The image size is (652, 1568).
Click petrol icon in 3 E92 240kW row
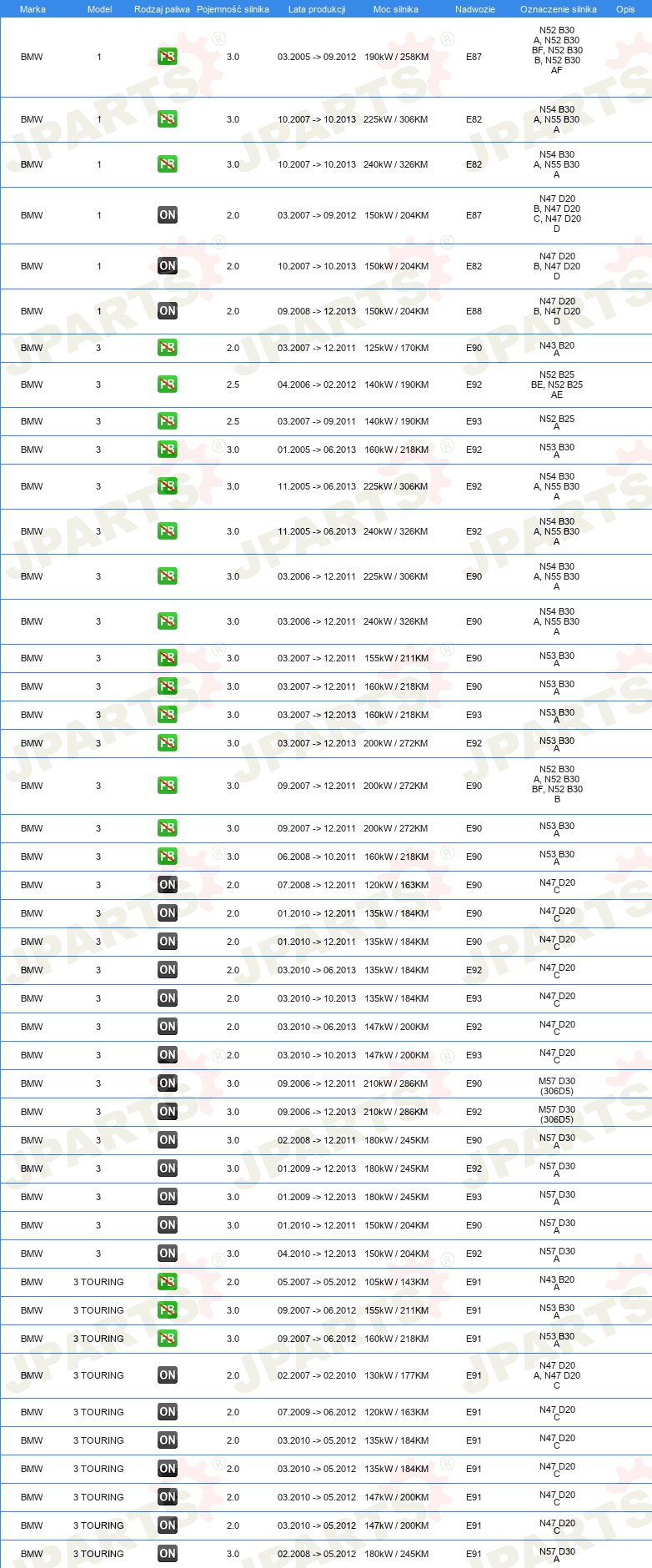click(x=168, y=531)
